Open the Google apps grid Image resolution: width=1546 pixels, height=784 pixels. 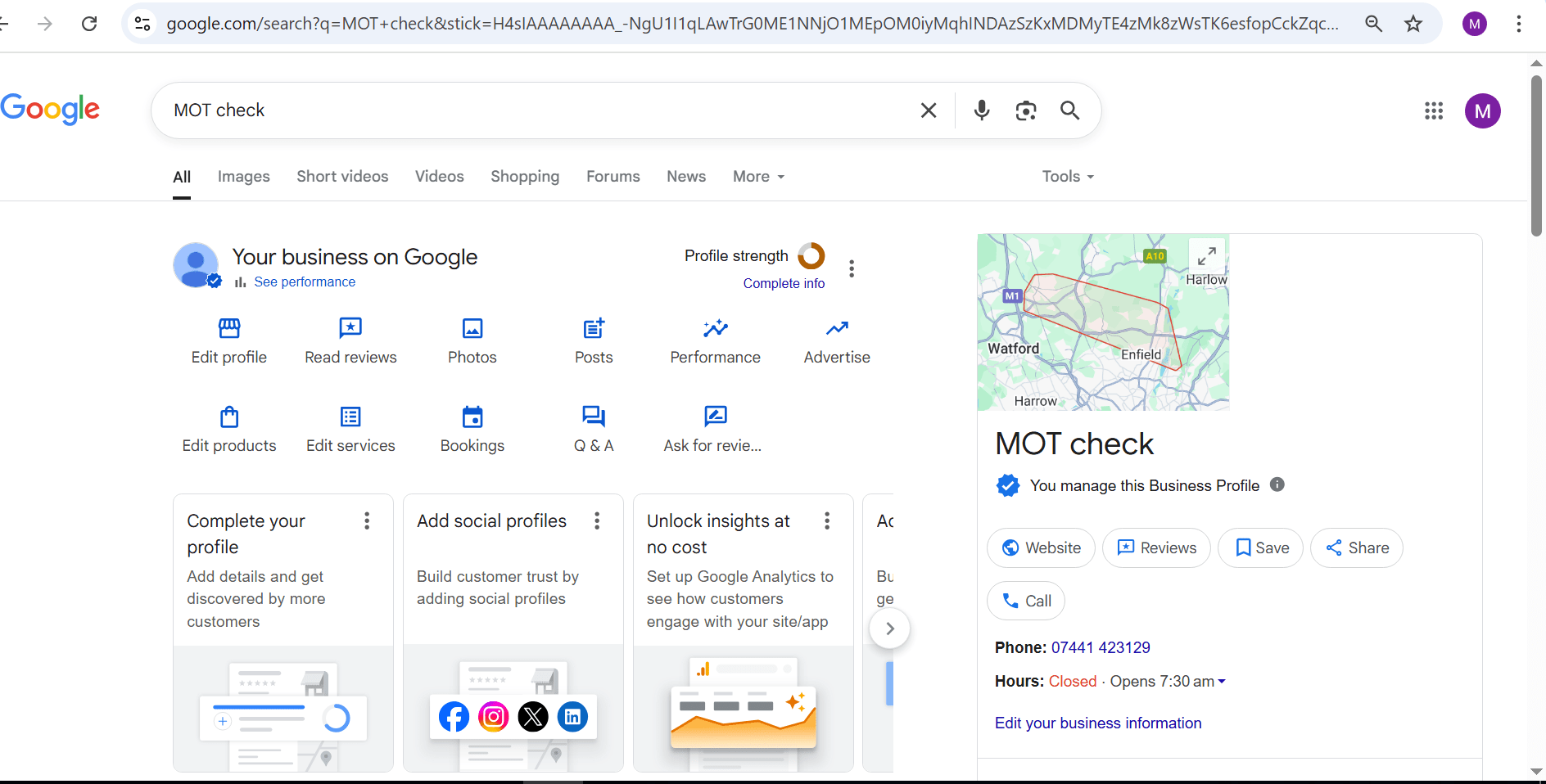(x=1434, y=110)
